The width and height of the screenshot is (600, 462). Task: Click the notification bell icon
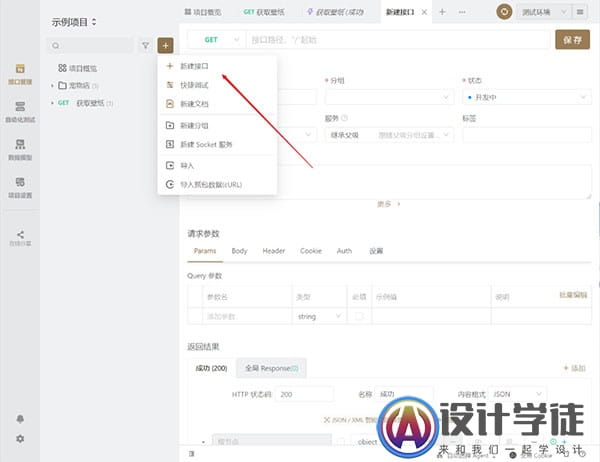[x=20, y=418]
